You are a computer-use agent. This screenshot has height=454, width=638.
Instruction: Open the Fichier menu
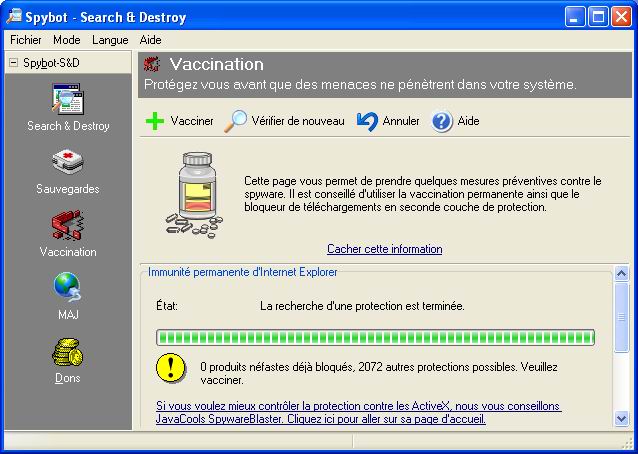click(27, 40)
